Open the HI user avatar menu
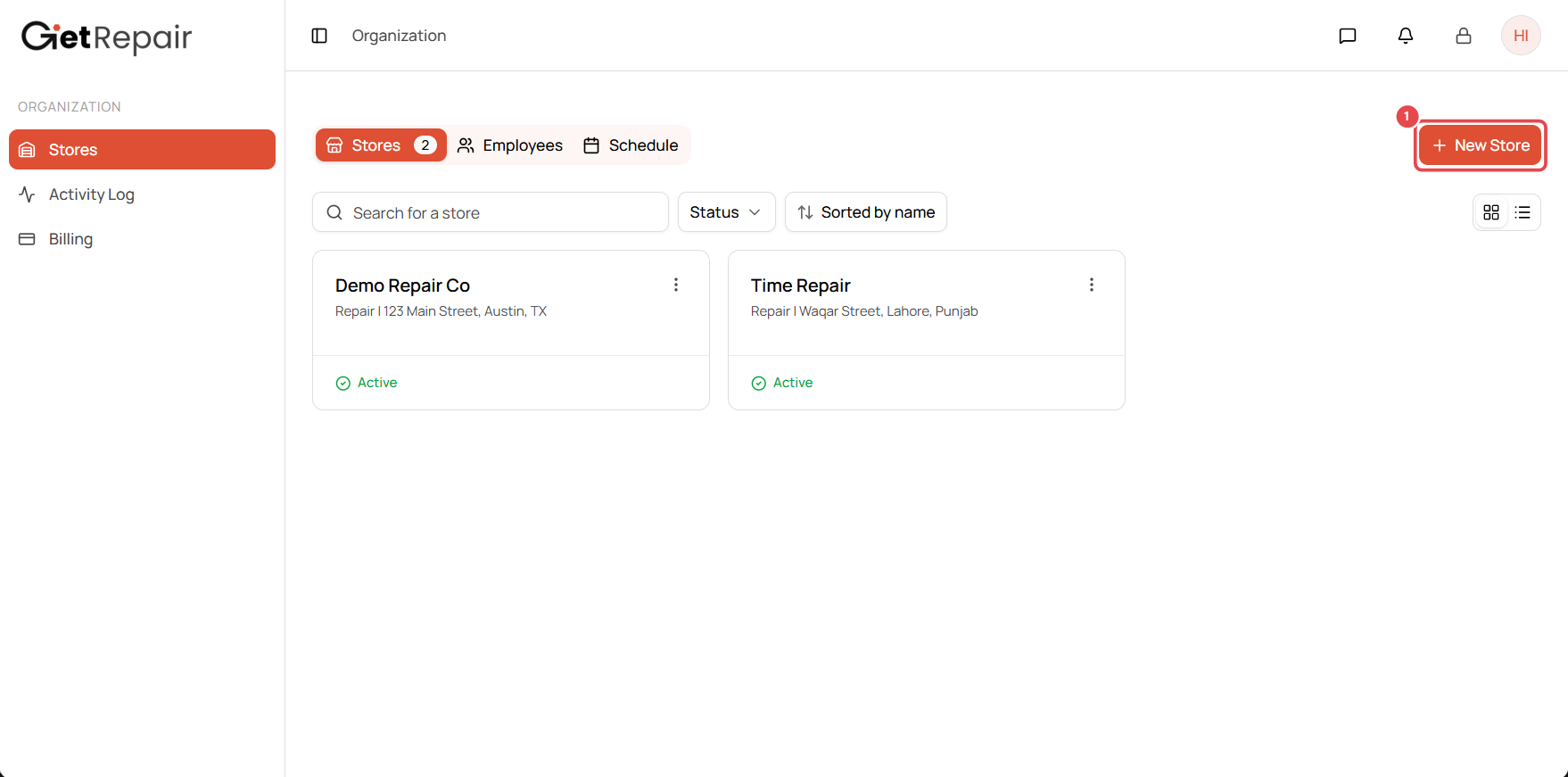The height and width of the screenshot is (777, 1568). 1521,36
